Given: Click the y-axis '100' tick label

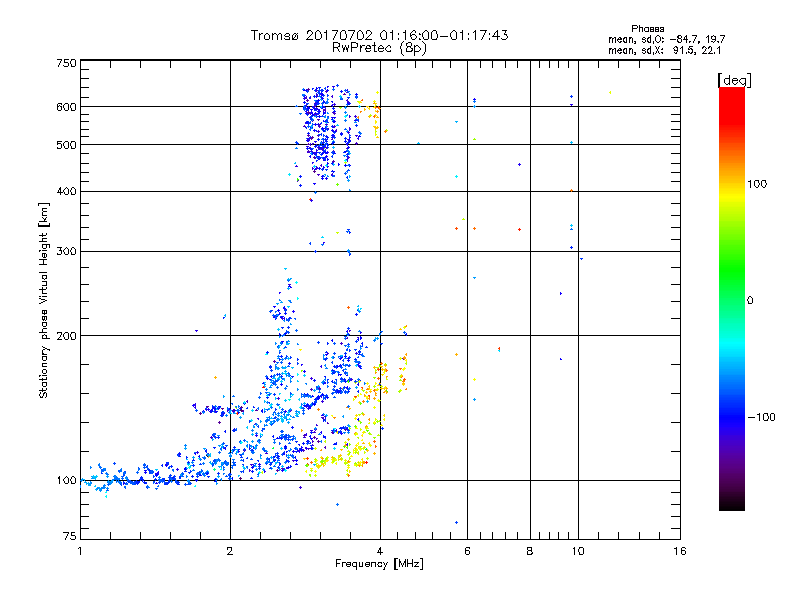Looking at the screenshot, I should (66, 481).
